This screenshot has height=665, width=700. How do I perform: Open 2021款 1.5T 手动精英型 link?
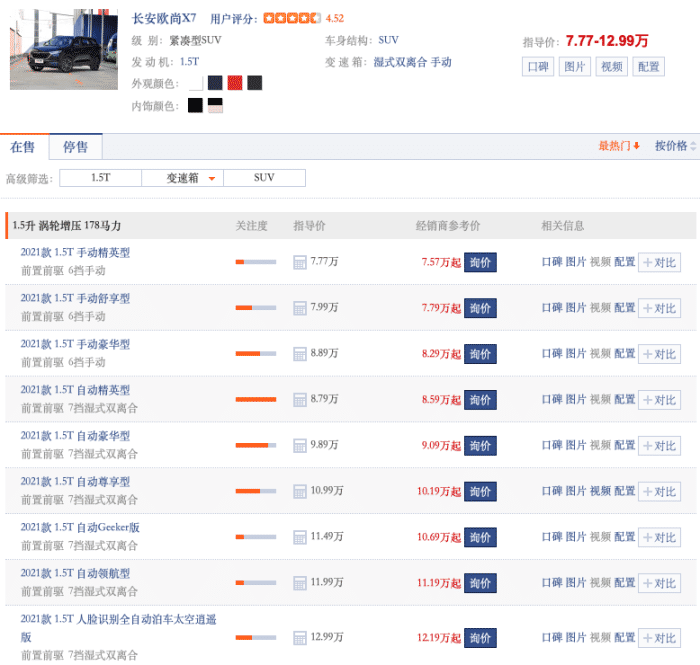(75, 252)
